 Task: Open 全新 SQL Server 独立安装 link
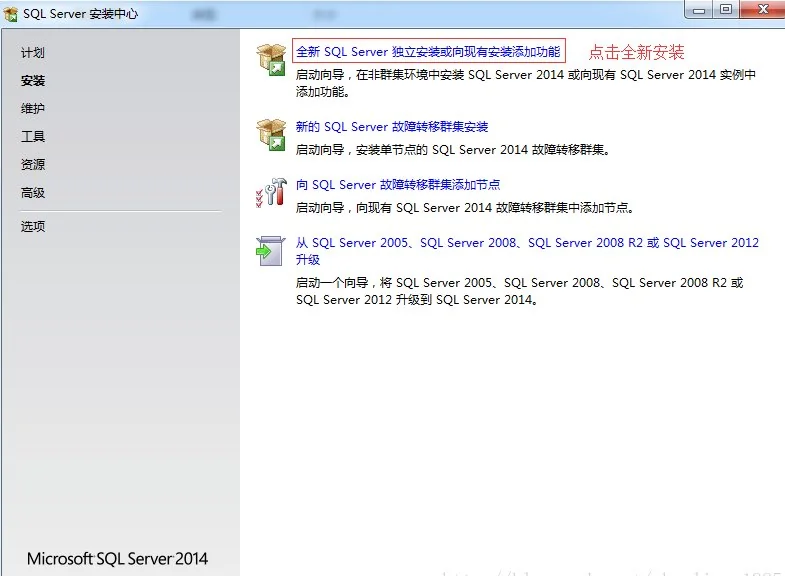point(428,51)
